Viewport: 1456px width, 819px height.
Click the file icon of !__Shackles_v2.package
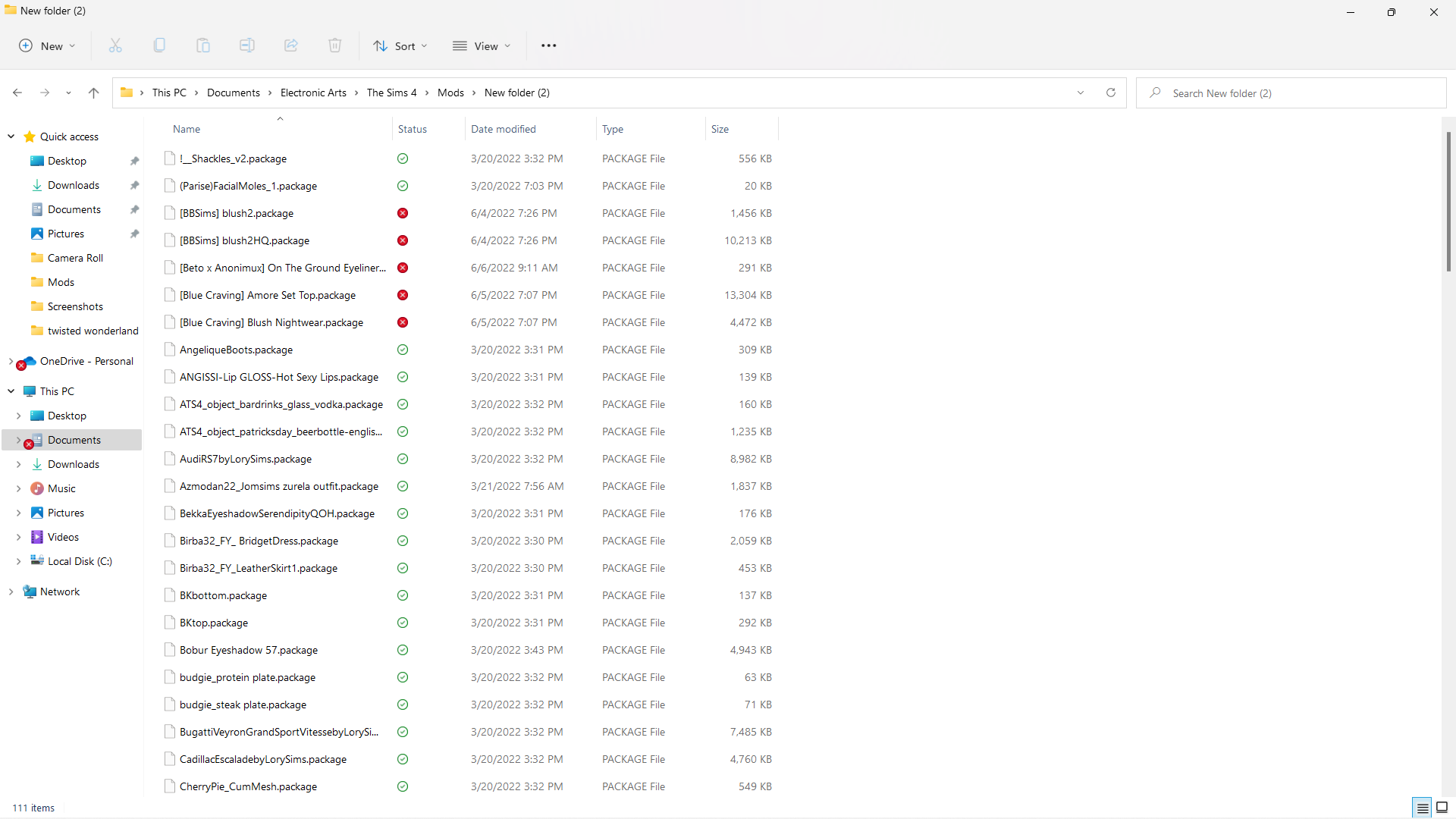(170, 158)
